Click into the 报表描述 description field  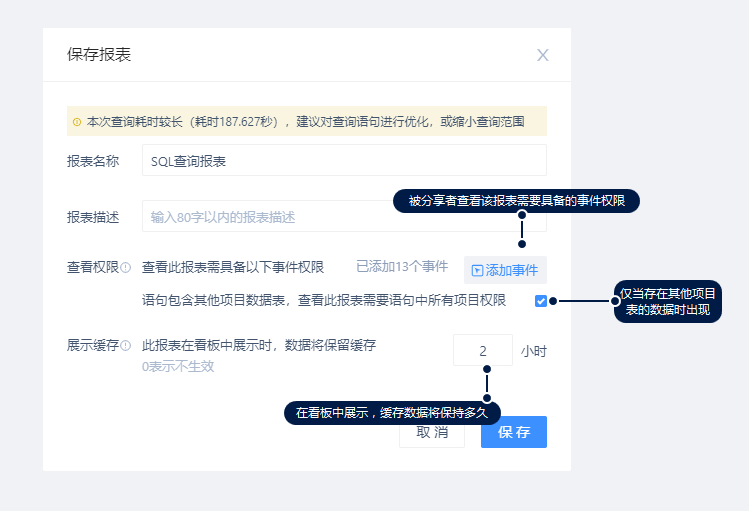point(270,216)
